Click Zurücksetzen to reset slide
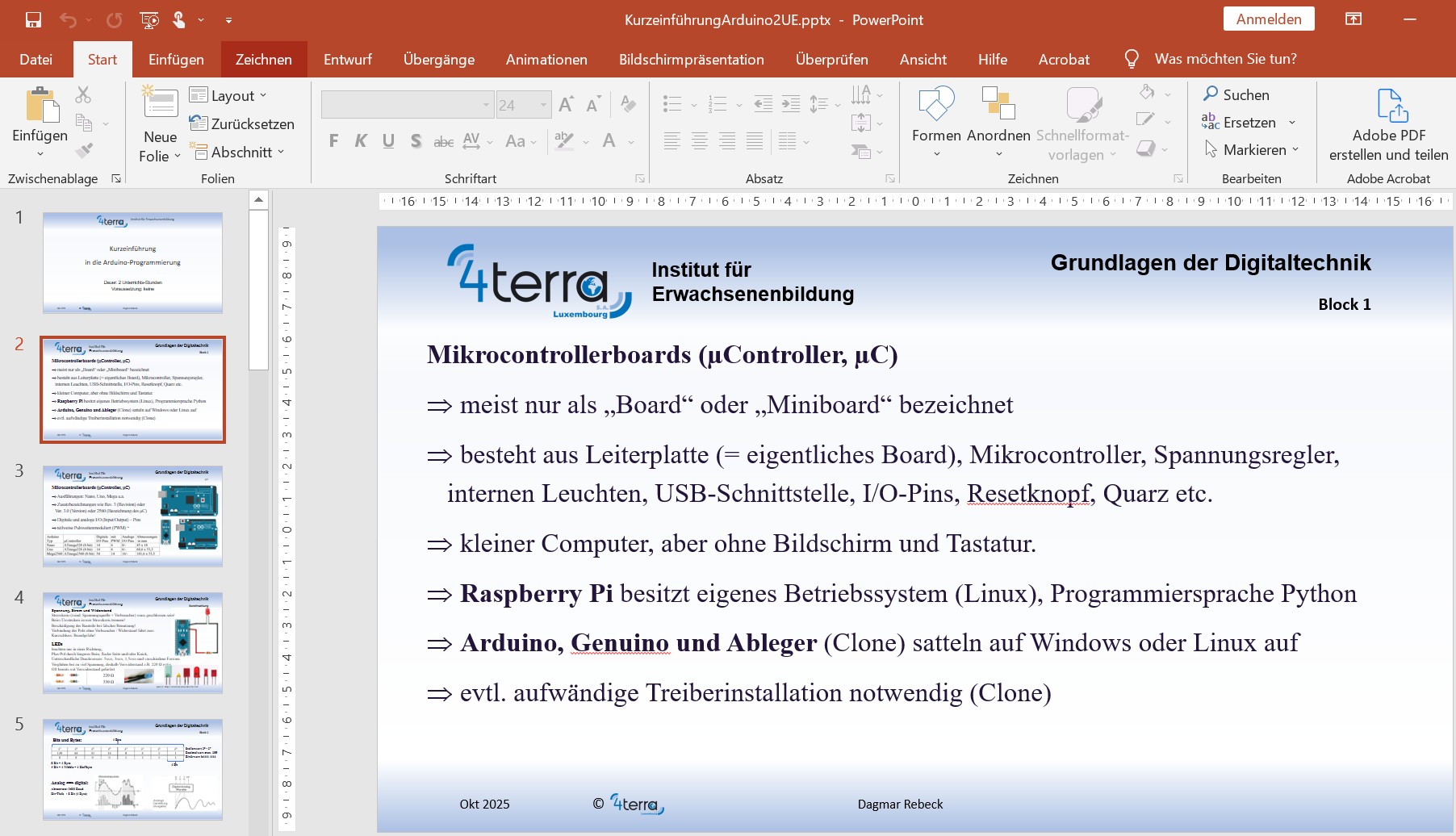 (242, 123)
